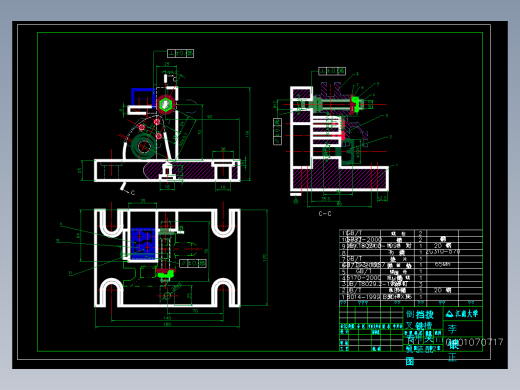The width and height of the screenshot is (520, 390).
Task: Select the Jiangnan University logo in title block
Action: click(462, 314)
